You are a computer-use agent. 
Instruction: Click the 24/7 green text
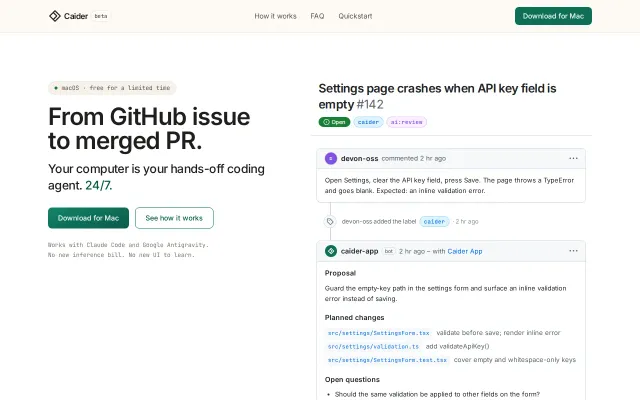[99, 185]
